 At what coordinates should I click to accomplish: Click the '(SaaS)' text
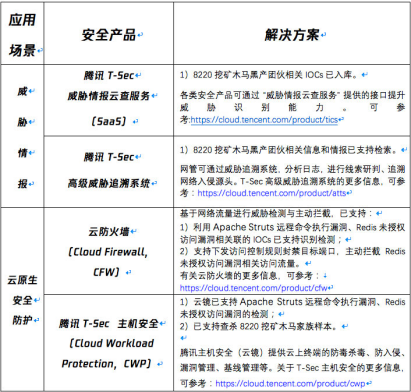coord(109,121)
